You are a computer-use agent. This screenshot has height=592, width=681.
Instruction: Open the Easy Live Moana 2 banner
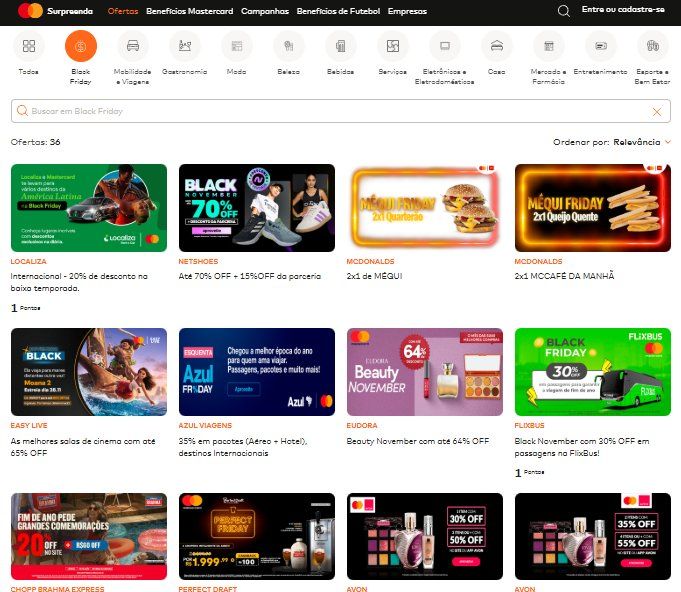(x=89, y=372)
